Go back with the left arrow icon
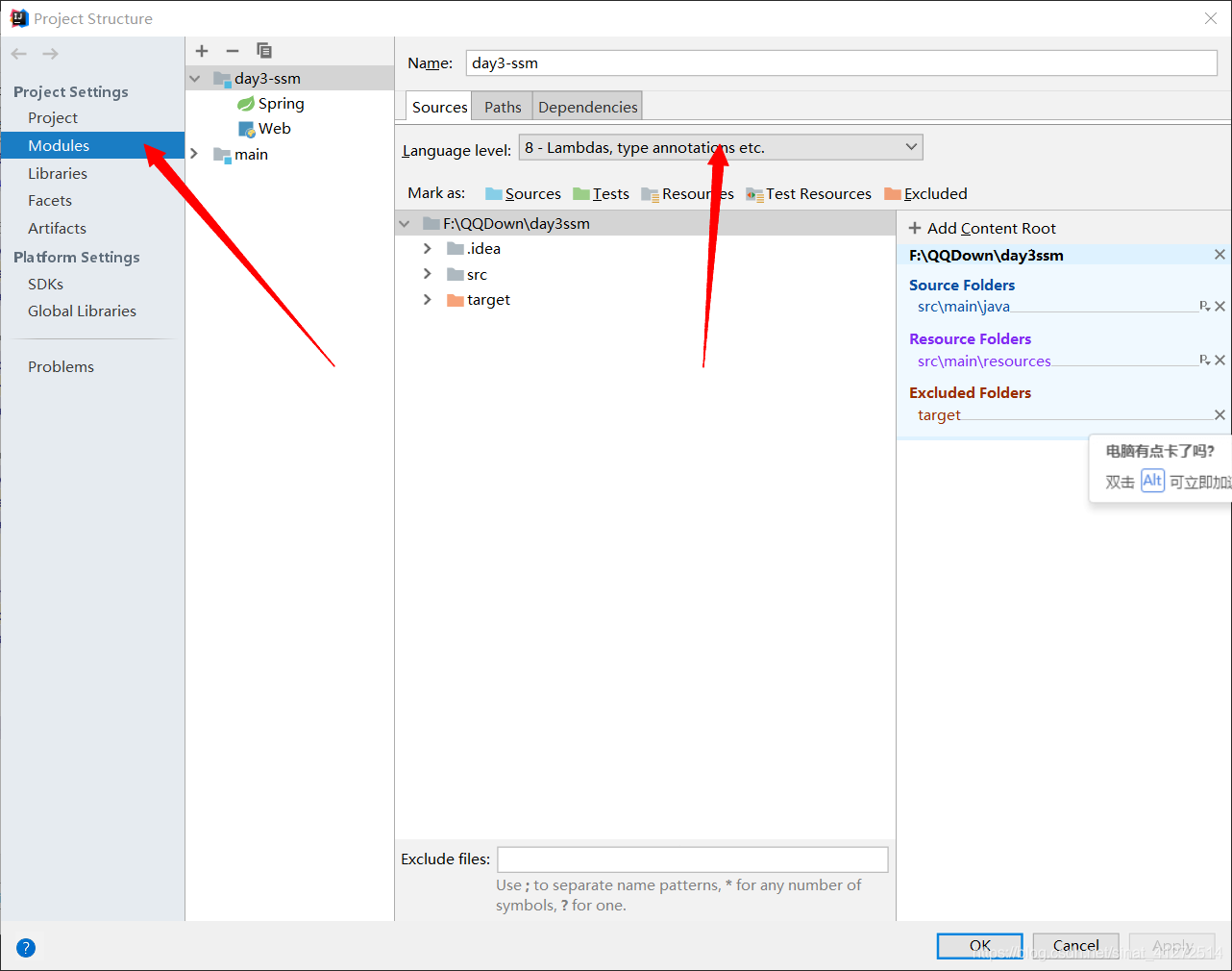 point(19,54)
